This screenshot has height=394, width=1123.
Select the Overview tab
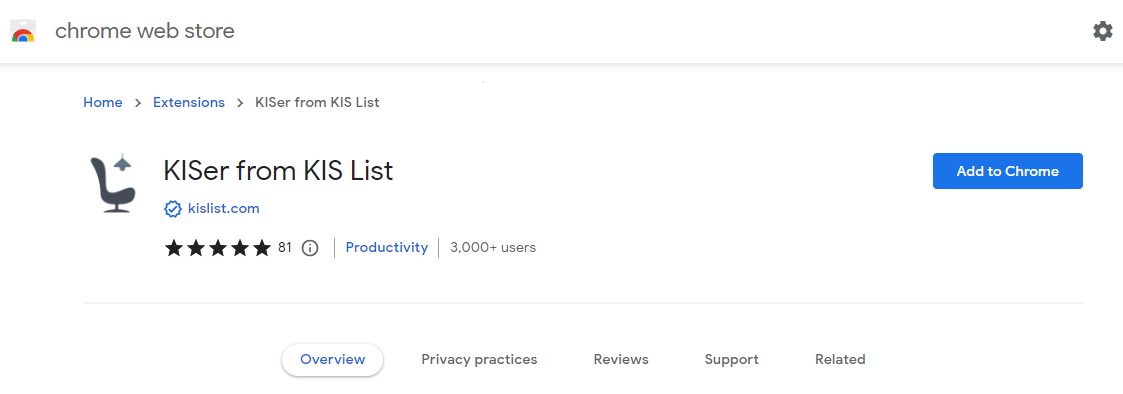(x=332, y=360)
